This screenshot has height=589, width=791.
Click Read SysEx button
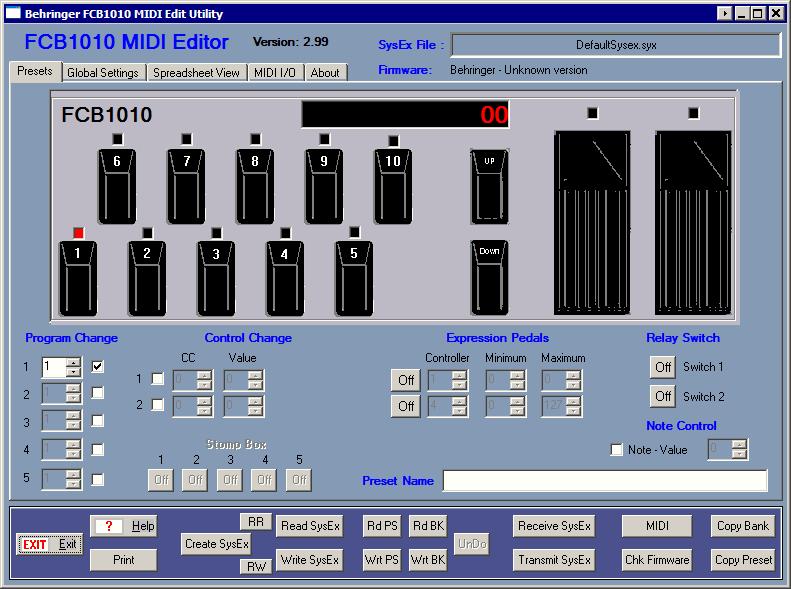tap(310, 526)
